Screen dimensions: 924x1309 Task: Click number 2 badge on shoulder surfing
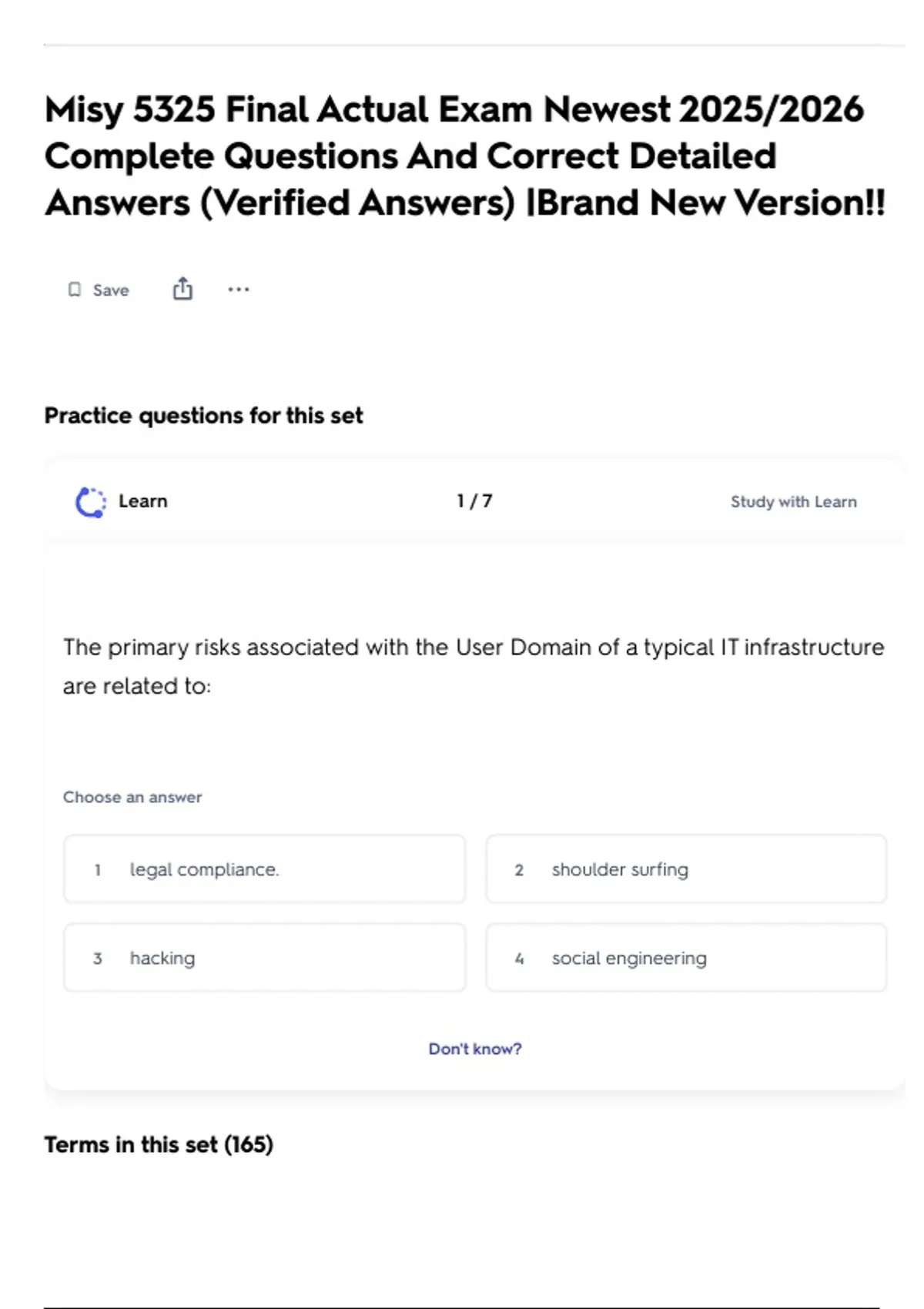coord(519,870)
